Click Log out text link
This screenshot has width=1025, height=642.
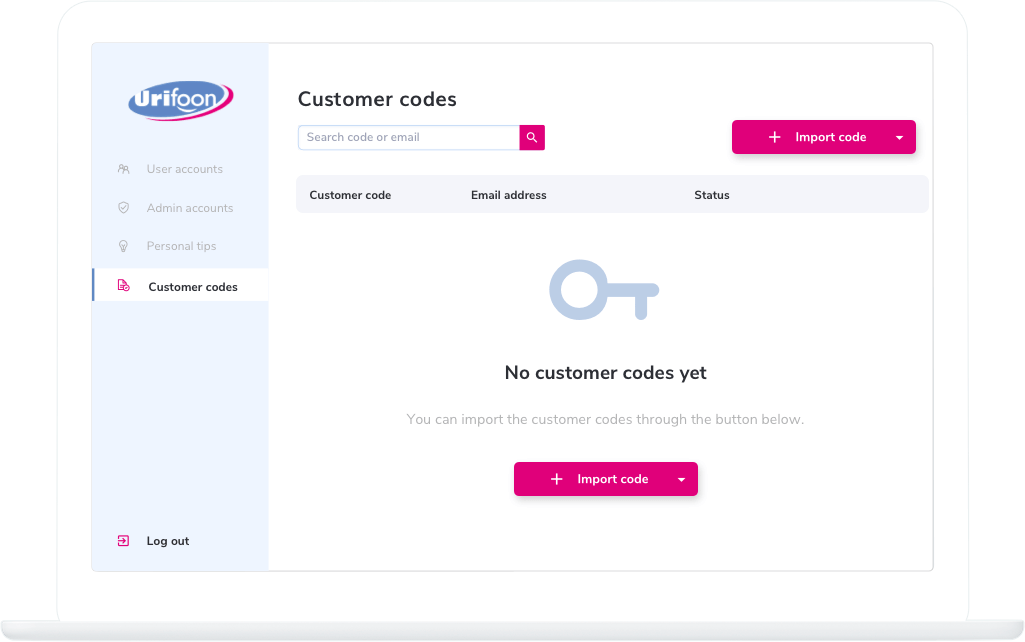point(168,541)
